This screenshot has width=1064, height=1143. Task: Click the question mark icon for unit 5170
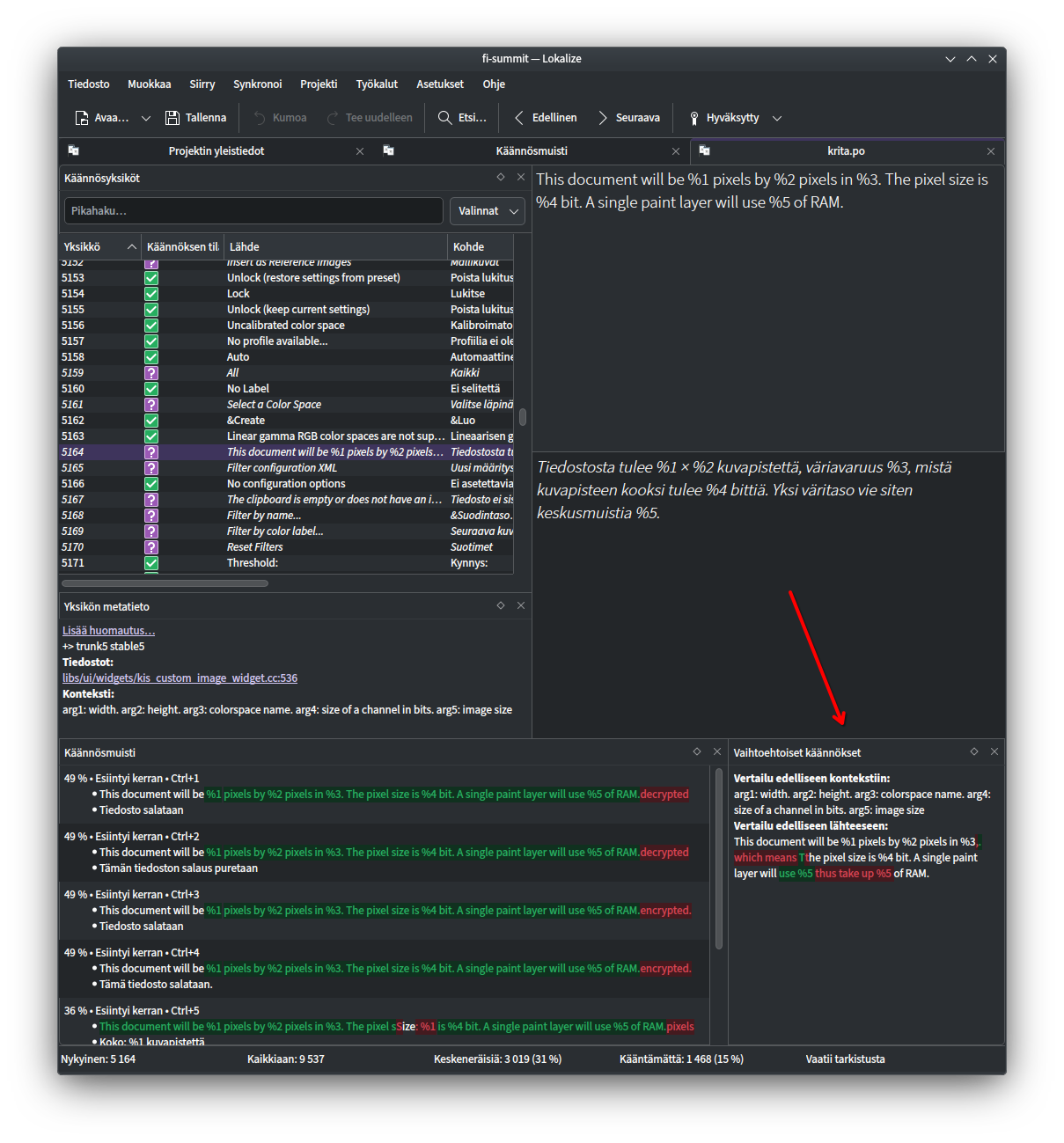[x=151, y=547]
